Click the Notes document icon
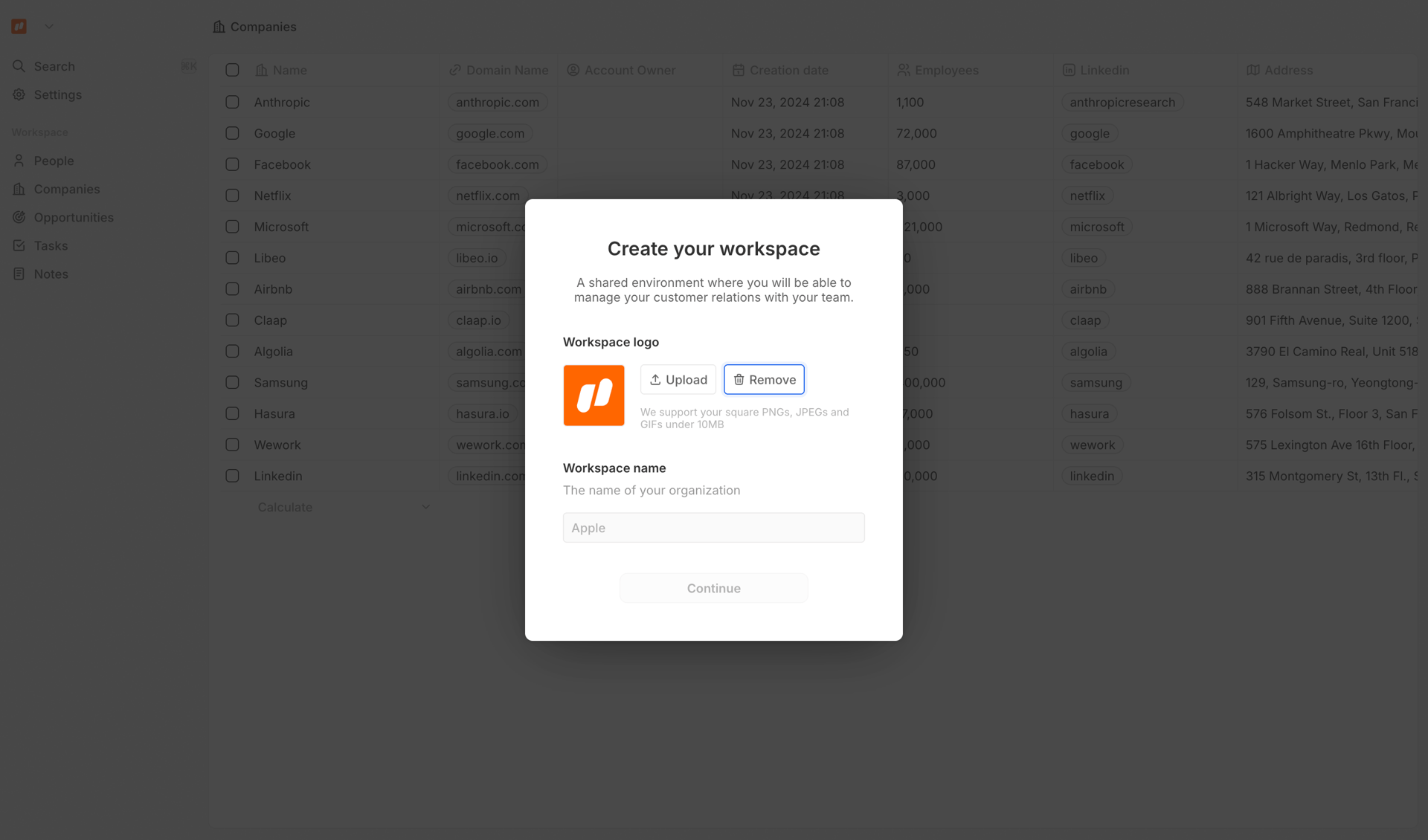 (x=19, y=274)
